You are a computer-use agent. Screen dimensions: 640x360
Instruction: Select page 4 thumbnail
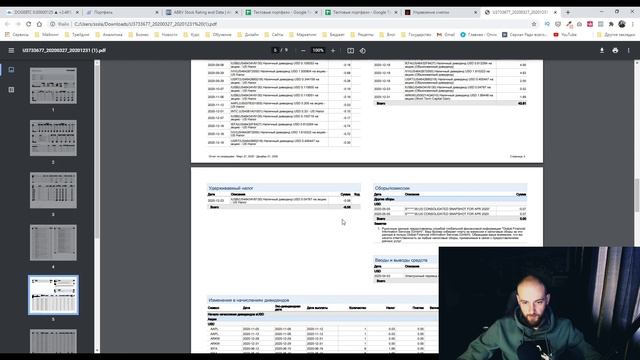(53, 242)
